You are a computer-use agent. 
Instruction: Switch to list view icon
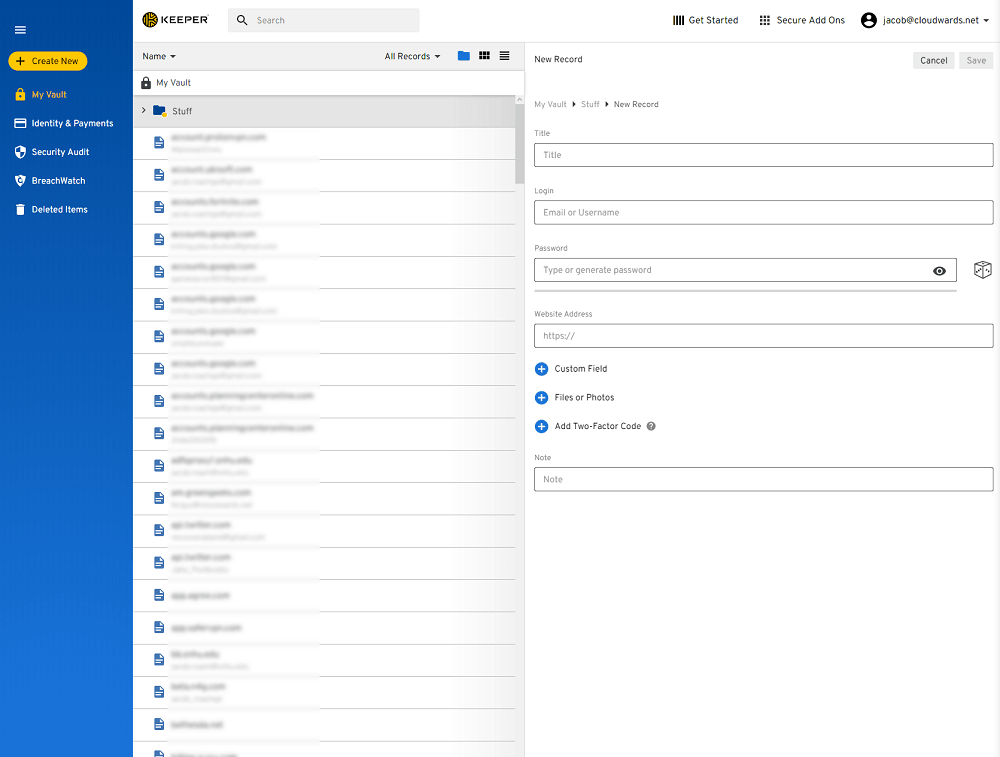(x=504, y=56)
